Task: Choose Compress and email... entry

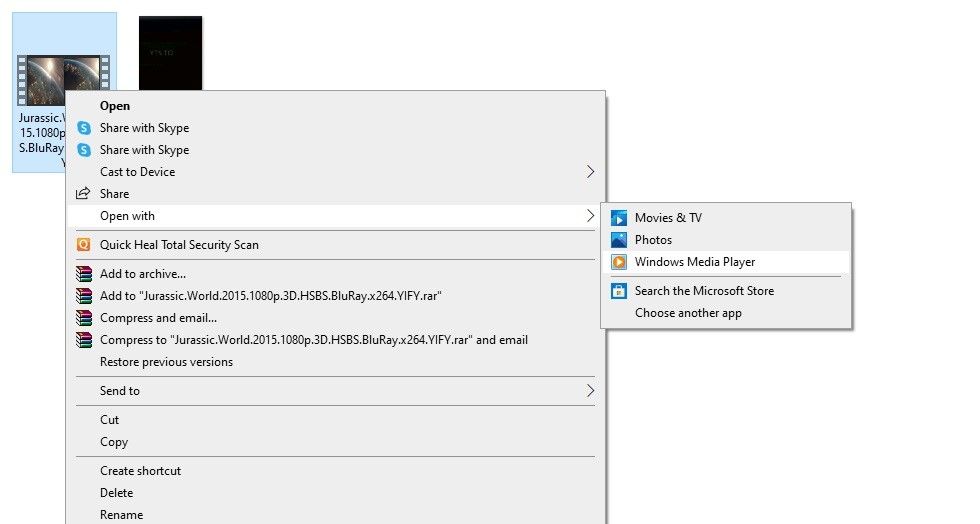Action: (336, 318)
